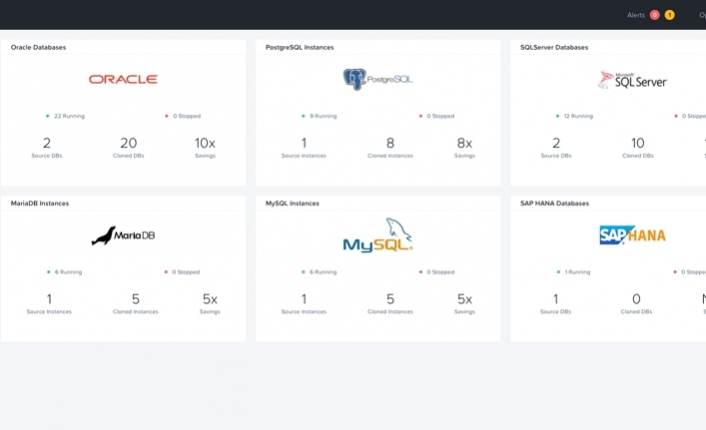Viewport: 706px width, 430px height.
Task: Click SQL Server's 12 Running status
Action: point(575,116)
